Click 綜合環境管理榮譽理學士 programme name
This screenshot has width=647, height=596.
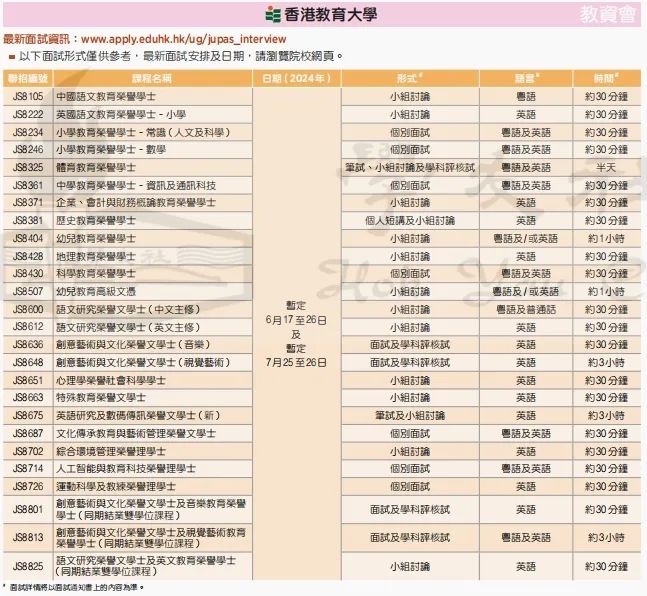111,451
